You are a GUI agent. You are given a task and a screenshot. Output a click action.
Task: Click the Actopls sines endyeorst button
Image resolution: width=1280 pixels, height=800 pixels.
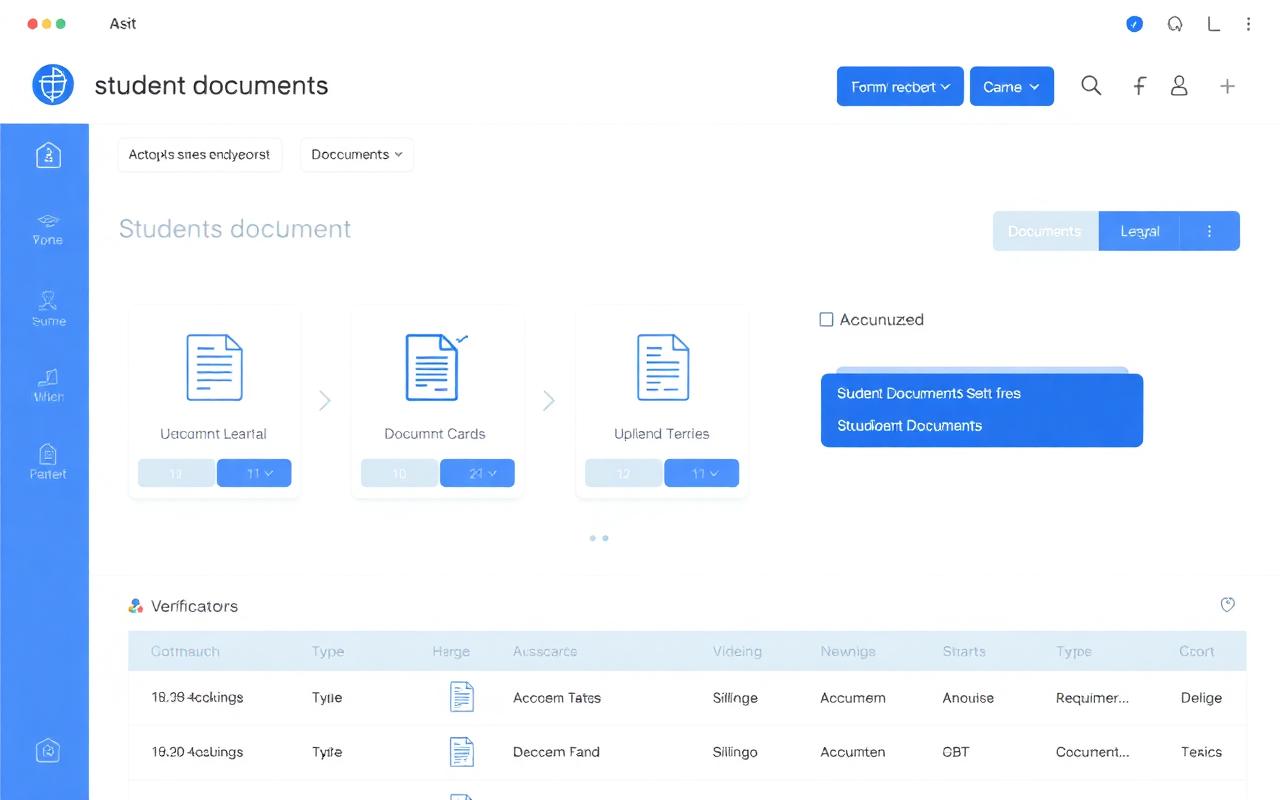[200, 155]
